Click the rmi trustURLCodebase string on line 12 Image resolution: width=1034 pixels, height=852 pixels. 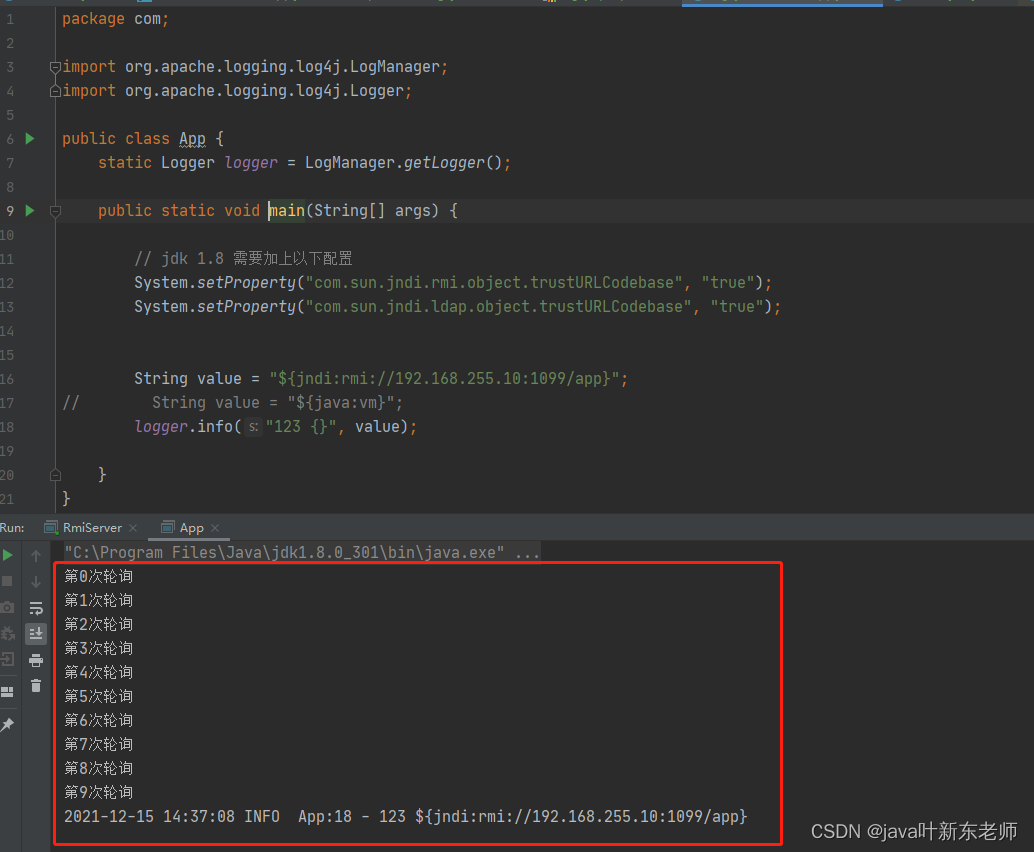494,283
